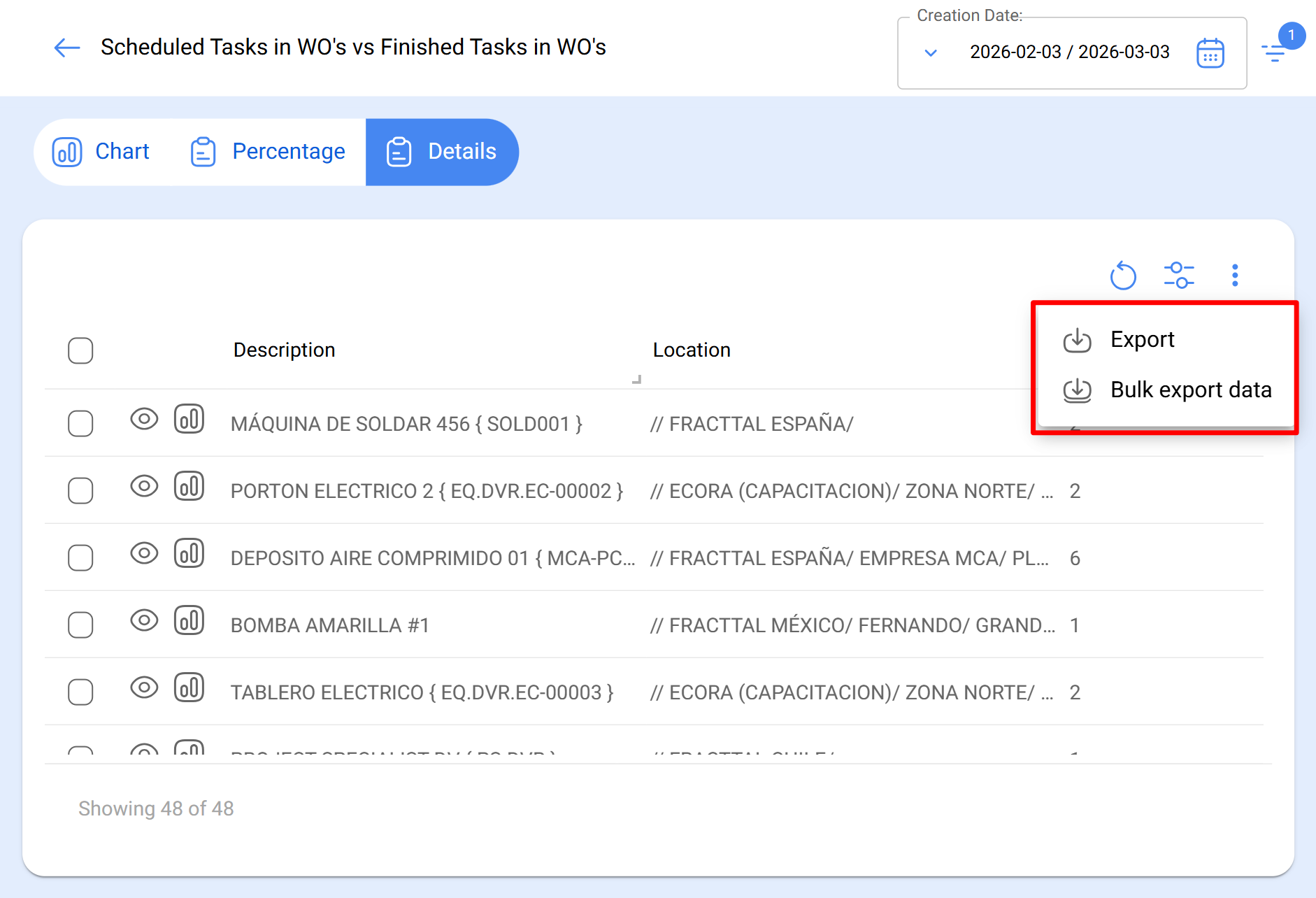Check the DEPOSITO AIRE COMPRIMIDO 01 row checkbox
This screenshot has height=898, width=1316.
point(80,558)
